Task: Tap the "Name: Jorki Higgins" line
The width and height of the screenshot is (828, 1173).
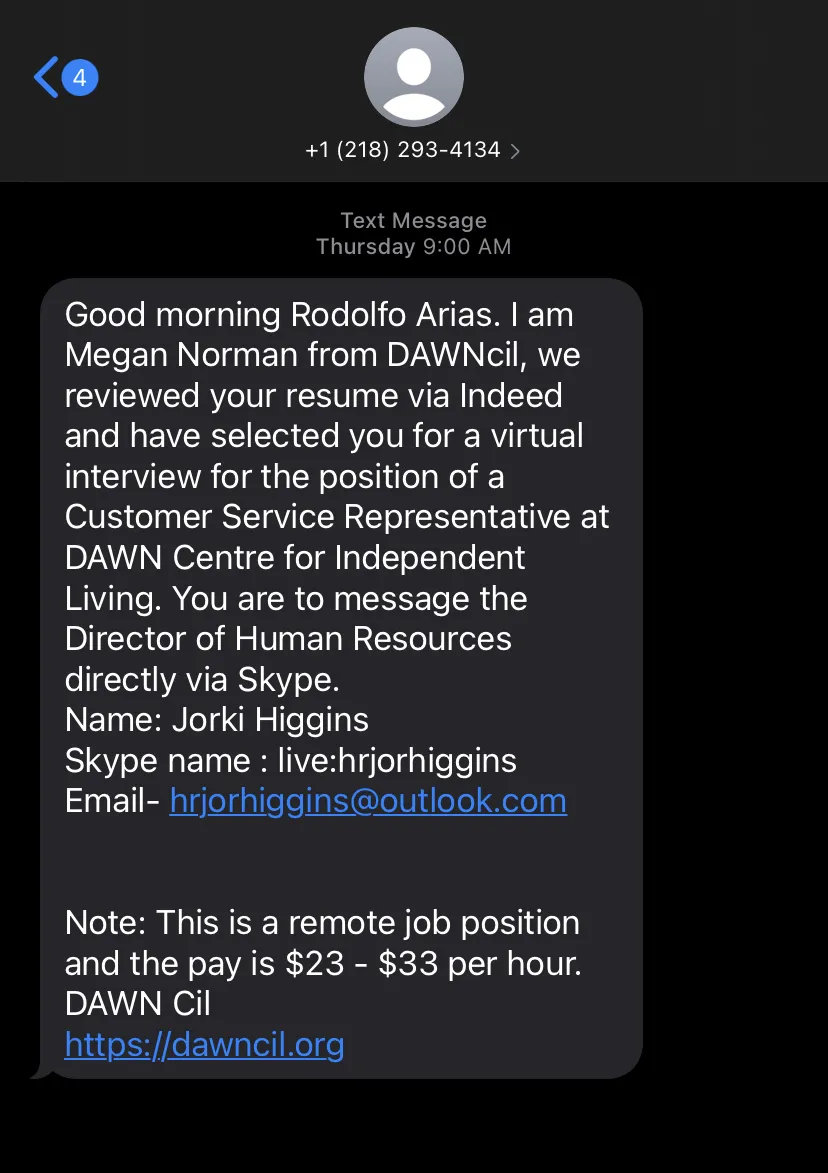Action: click(x=217, y=720)
